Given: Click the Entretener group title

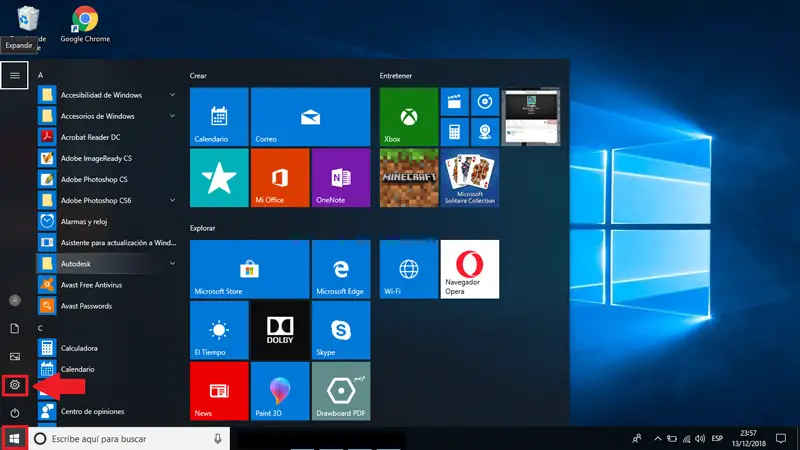Looking at the screenshot, I should [x=395, y=76].
